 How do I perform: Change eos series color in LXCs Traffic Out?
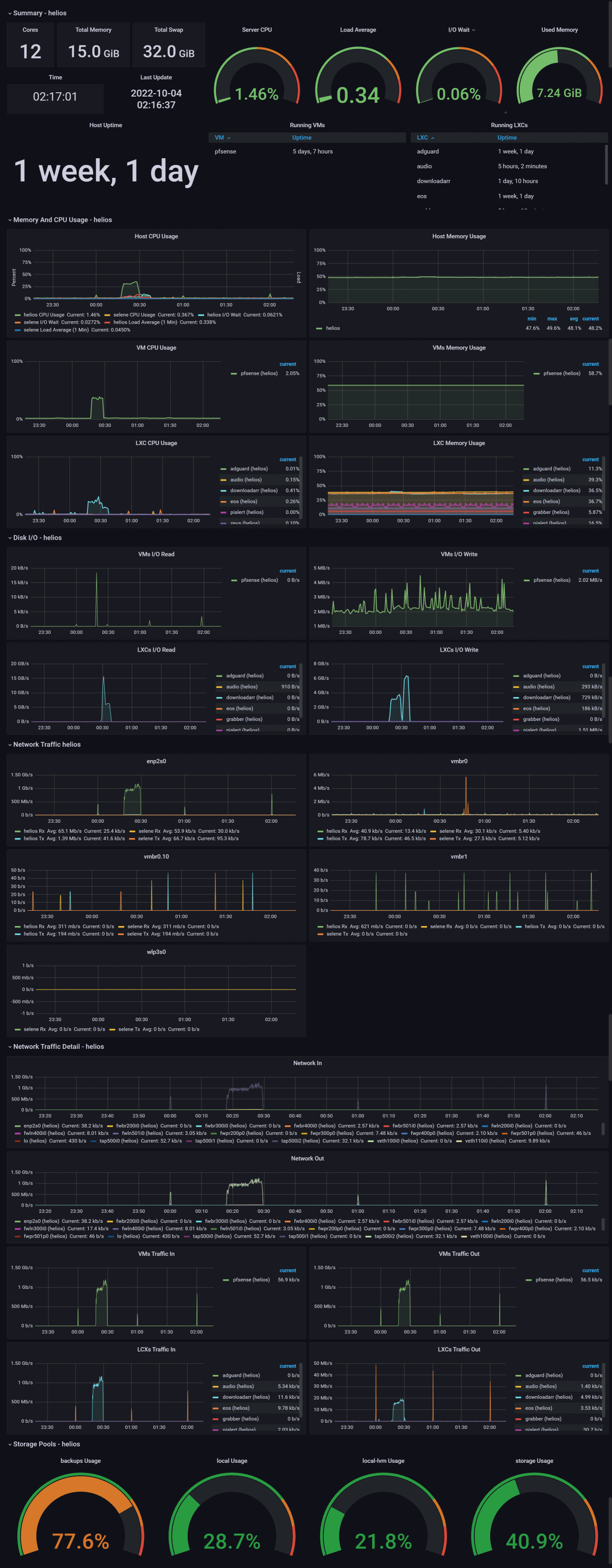pos(518,1408)
